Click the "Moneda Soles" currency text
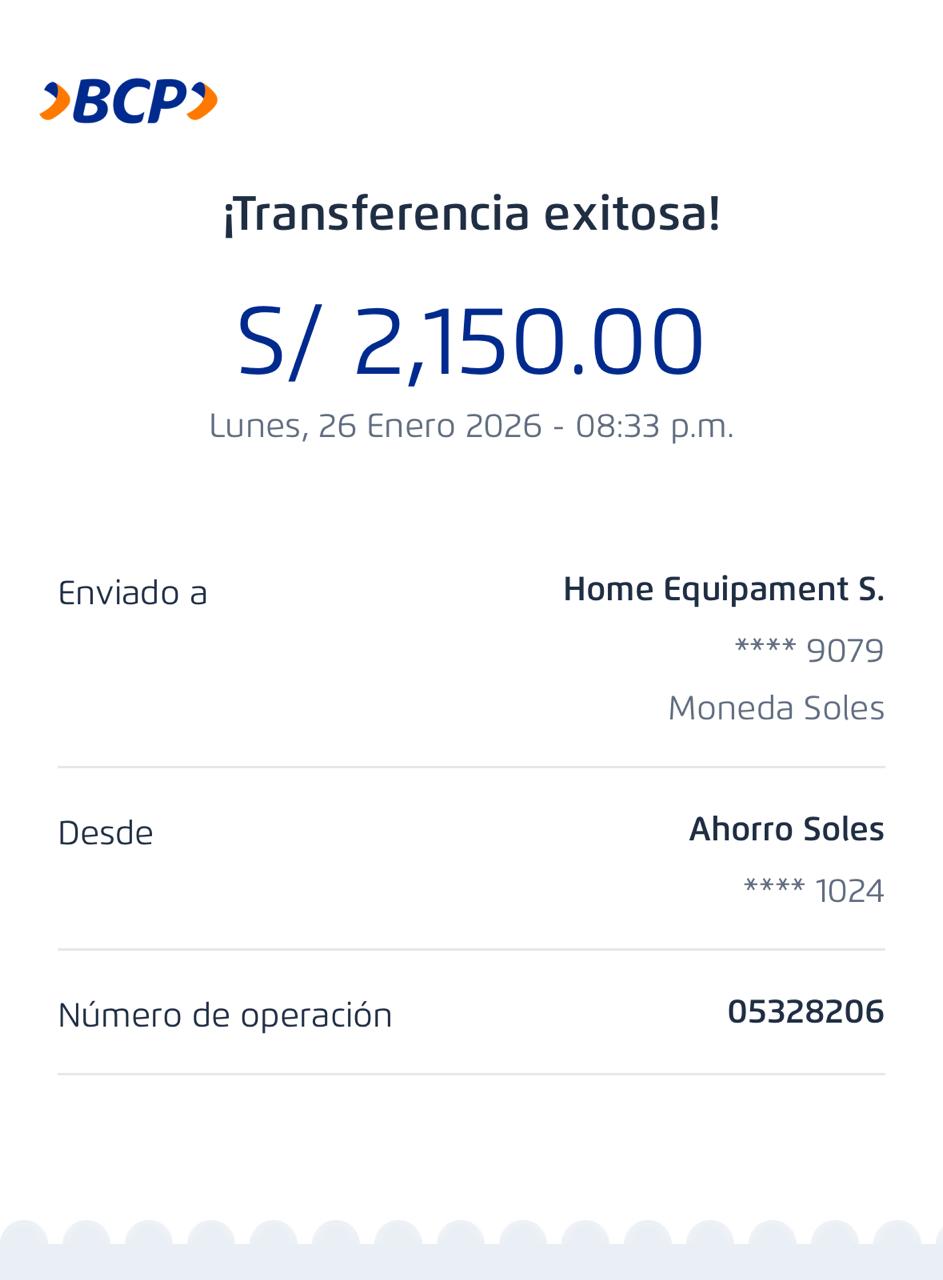Viewport: 943px width, 1280px height. [x=776, y=708]
